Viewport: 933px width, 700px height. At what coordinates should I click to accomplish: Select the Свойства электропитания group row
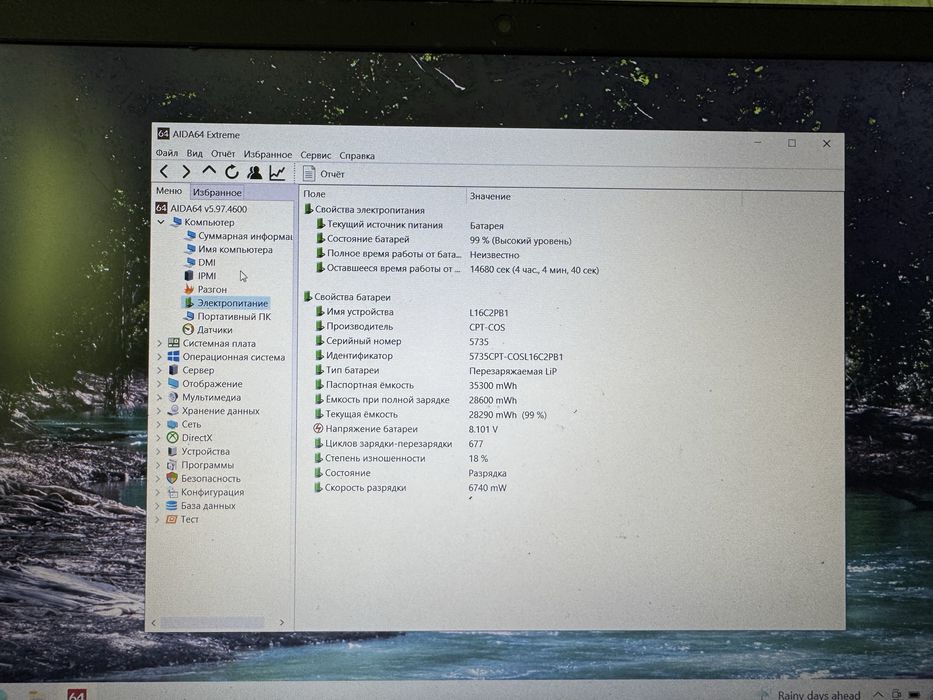coord(364,210)
